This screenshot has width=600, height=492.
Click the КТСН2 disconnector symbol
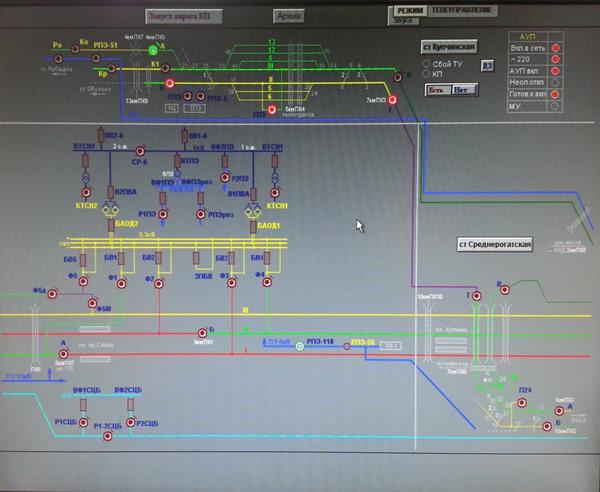[x=86, y=192]
